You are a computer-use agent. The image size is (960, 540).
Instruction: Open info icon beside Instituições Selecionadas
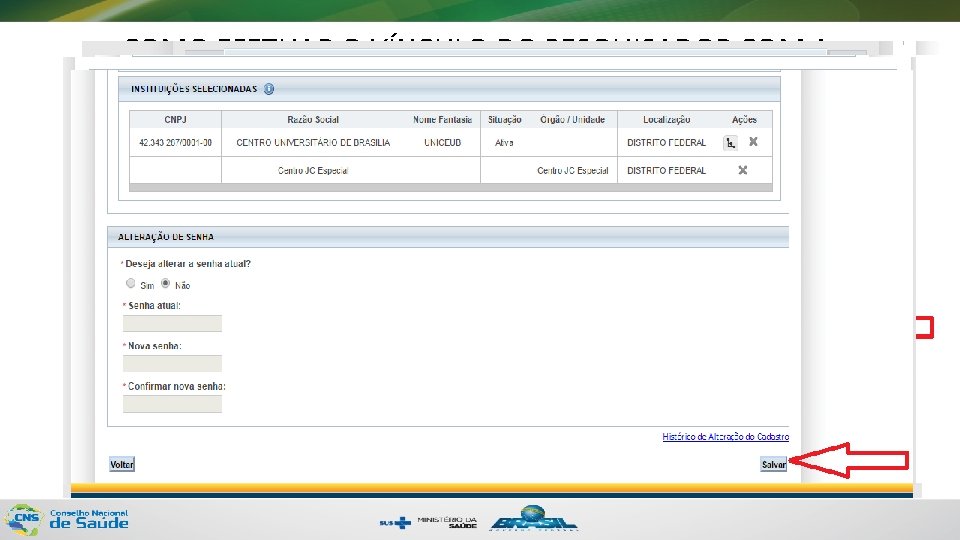[269, 89]
